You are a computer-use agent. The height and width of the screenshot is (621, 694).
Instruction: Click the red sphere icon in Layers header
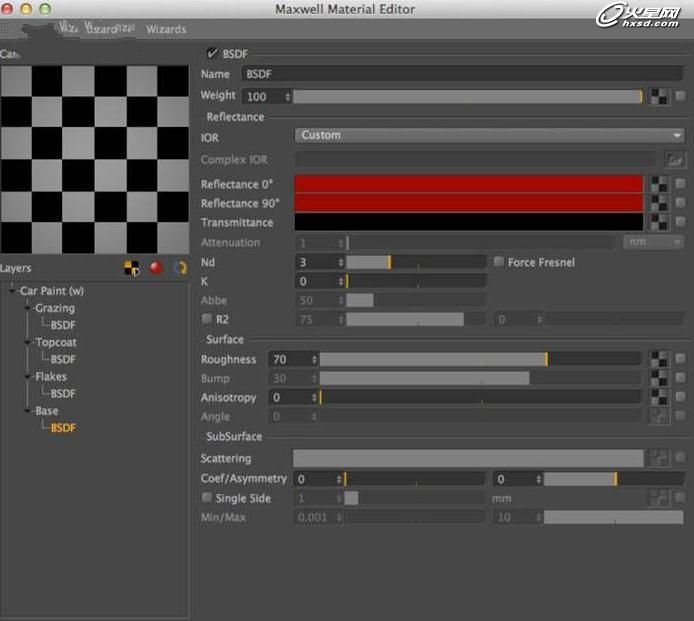pyautogui.click(x=156, y=268)
